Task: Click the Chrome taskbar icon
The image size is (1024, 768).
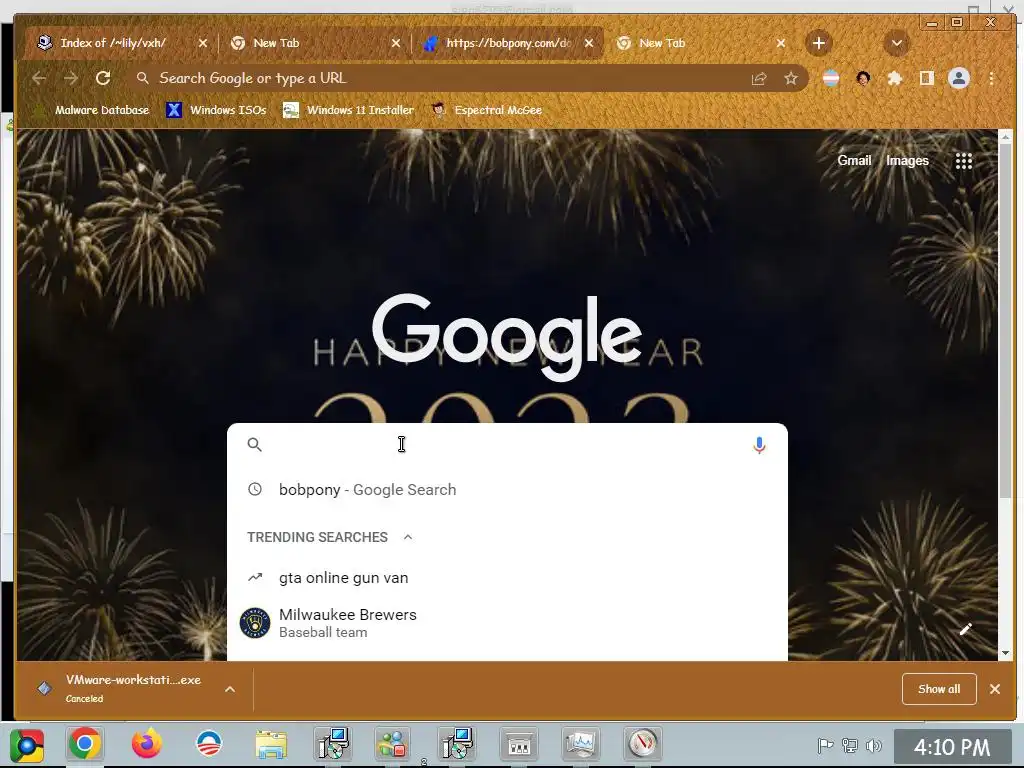Action: [85, 744]
